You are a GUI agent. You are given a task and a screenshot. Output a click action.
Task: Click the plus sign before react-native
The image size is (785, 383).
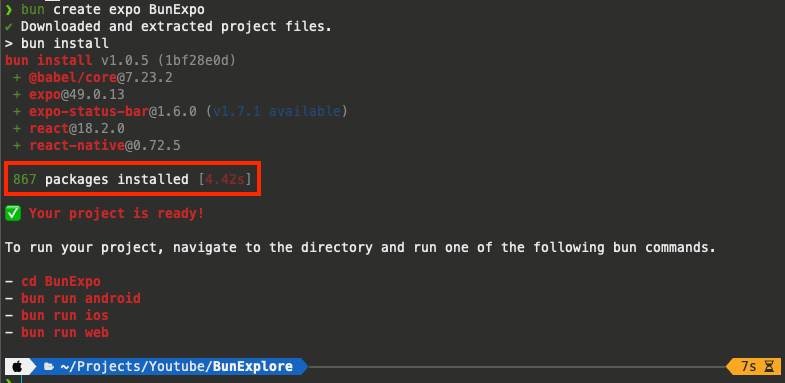[x=18, y=146]
